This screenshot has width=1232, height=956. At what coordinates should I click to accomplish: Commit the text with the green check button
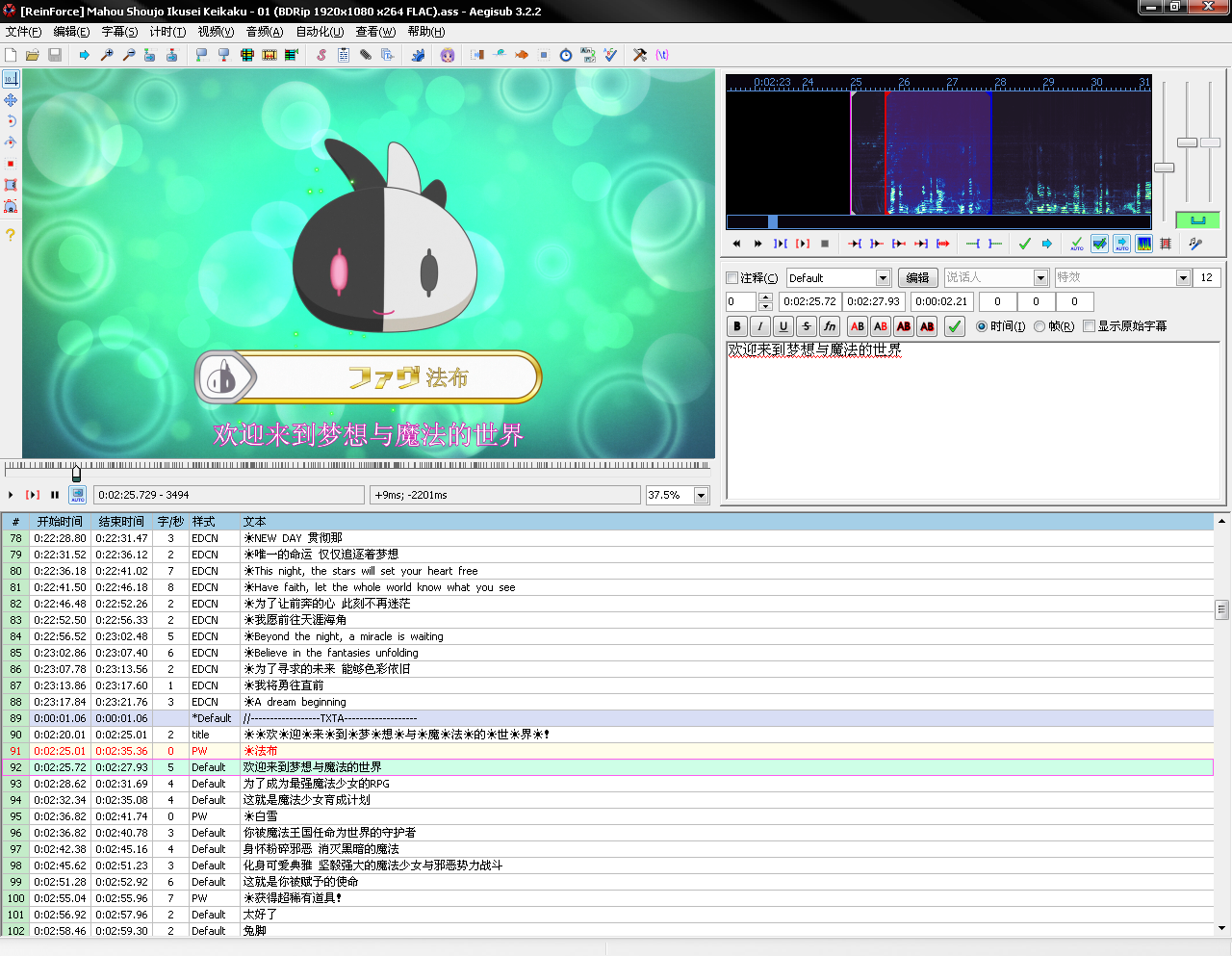click(955, 326)
